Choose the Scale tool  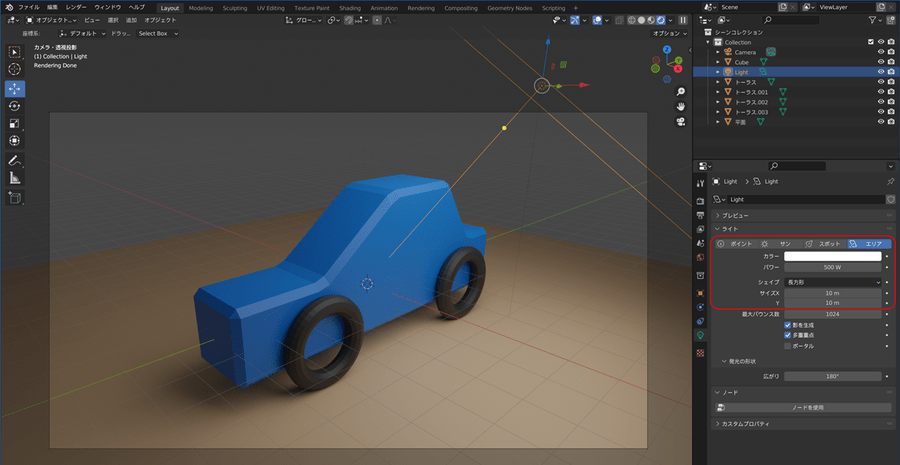15,124
